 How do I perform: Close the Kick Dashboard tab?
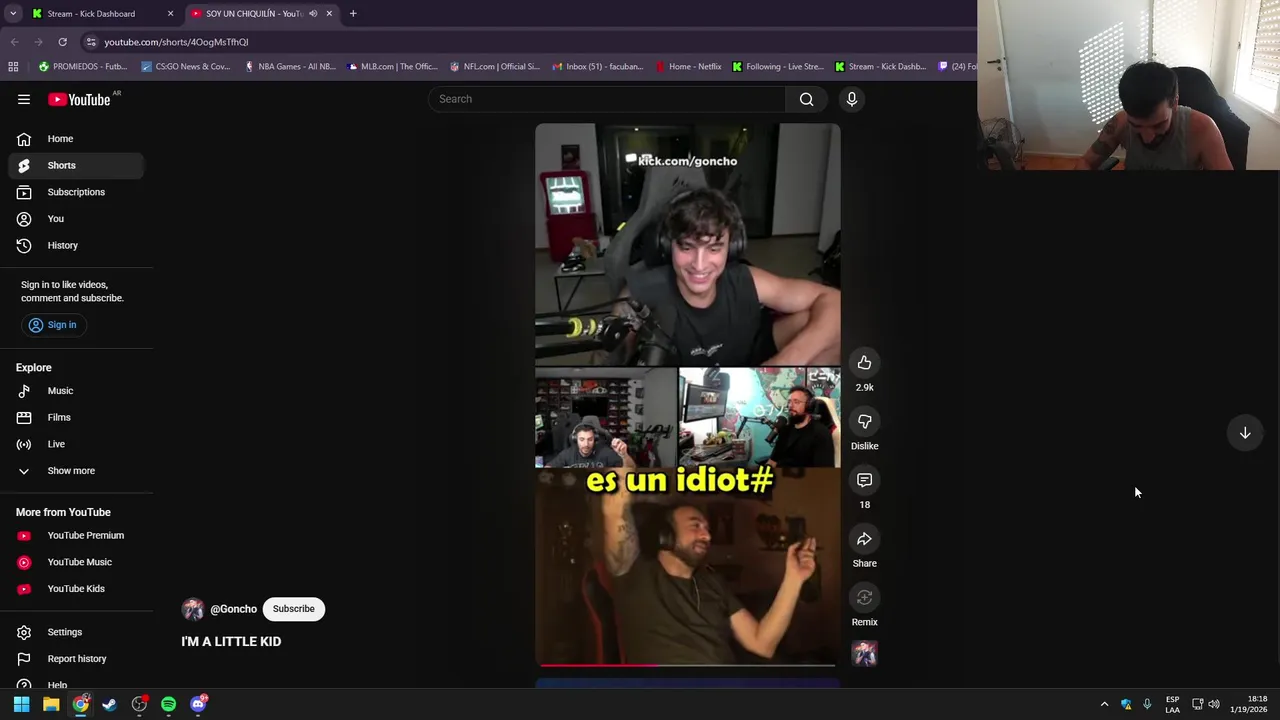(170, 14)
